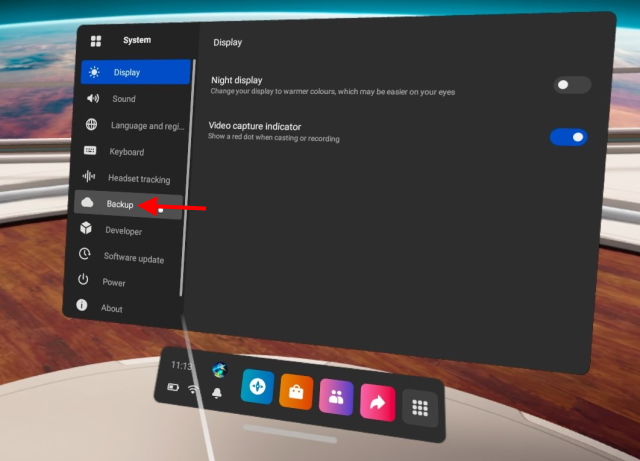Click the Night display label text

237,80
